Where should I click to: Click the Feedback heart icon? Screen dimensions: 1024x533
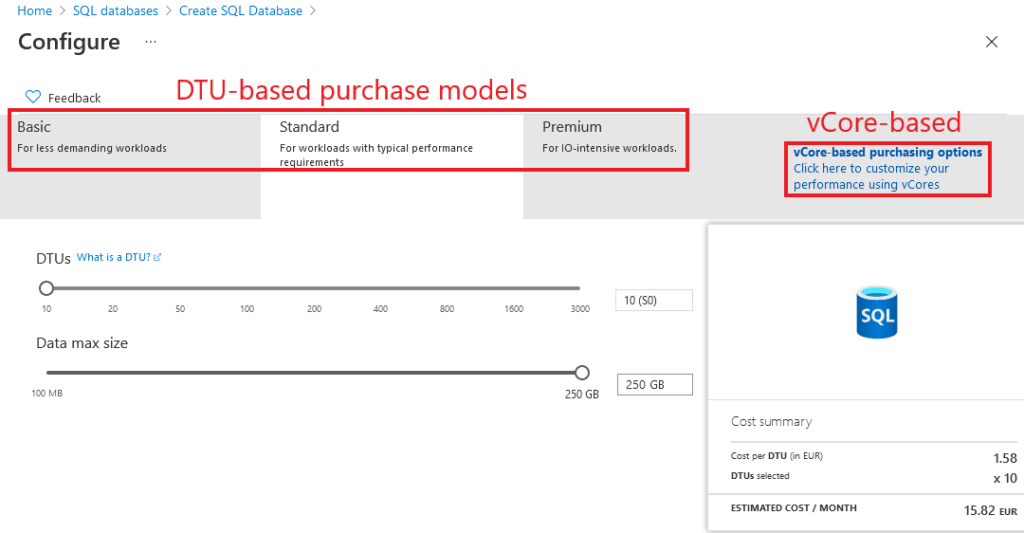33,97
